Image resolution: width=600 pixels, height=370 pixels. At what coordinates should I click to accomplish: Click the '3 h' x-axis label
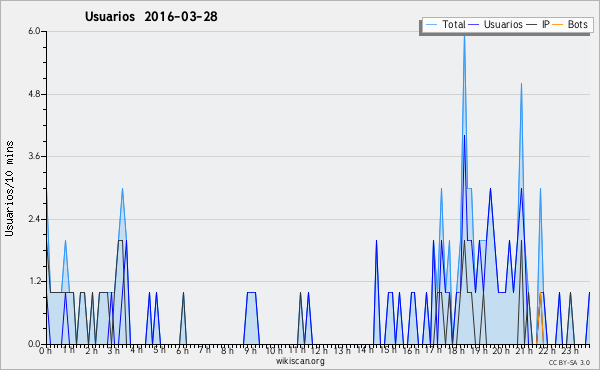point(113,350)
